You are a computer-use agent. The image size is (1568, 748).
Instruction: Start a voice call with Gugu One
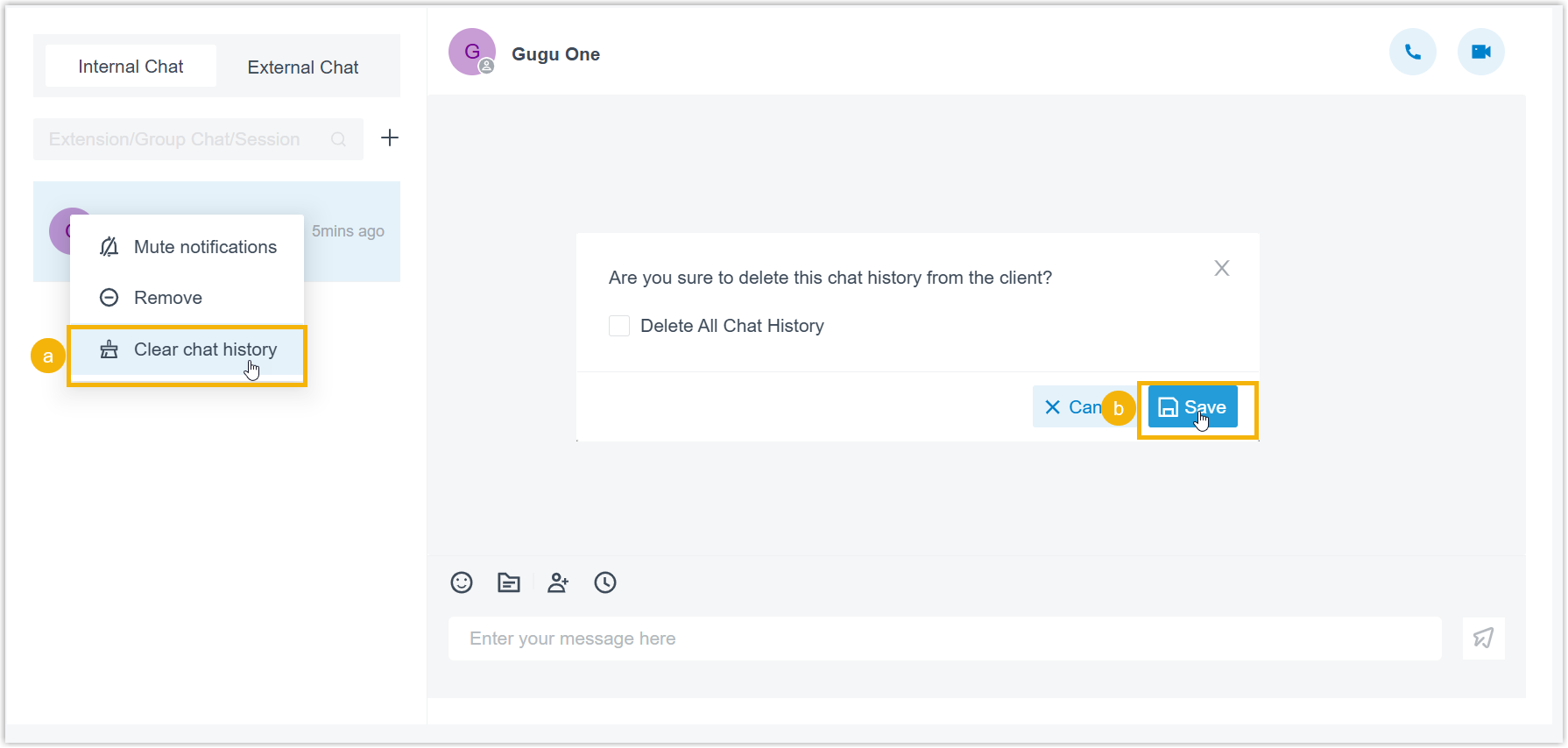(x=1412, y=53)
